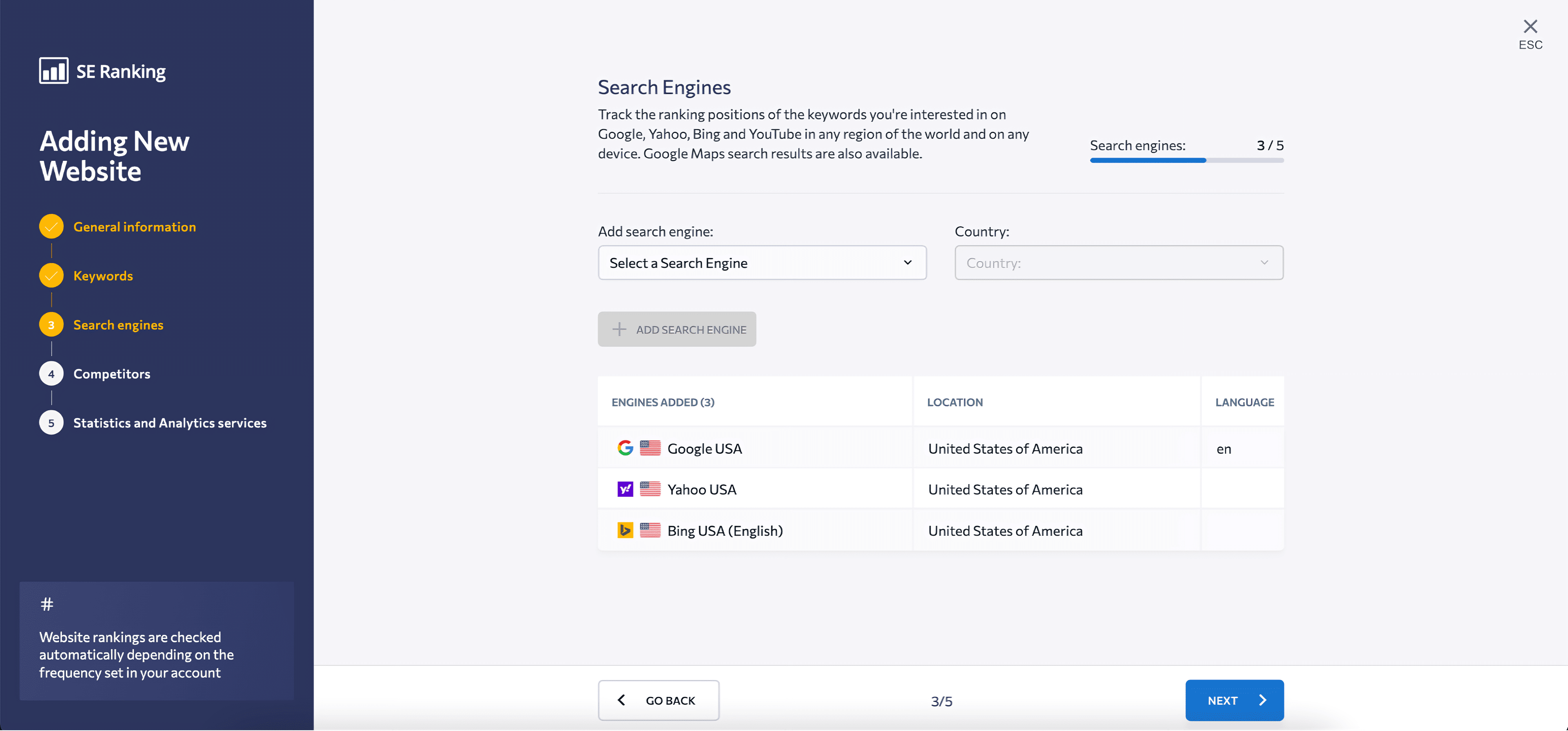Click the NEXT button
Viewport: 1568px width, 731px height.
click(x=1234, y=700)
